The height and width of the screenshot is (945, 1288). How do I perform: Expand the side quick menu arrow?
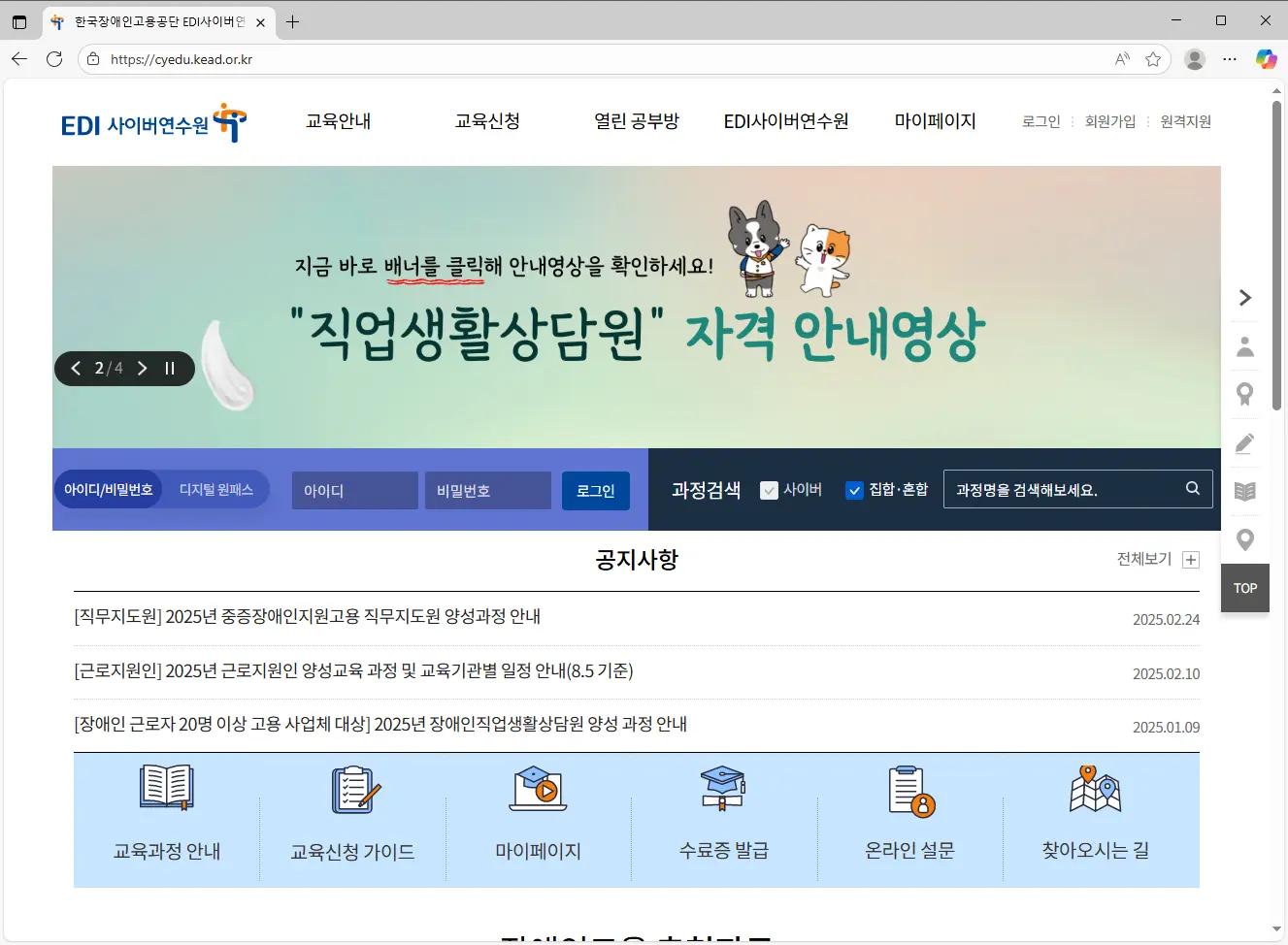1245,298
